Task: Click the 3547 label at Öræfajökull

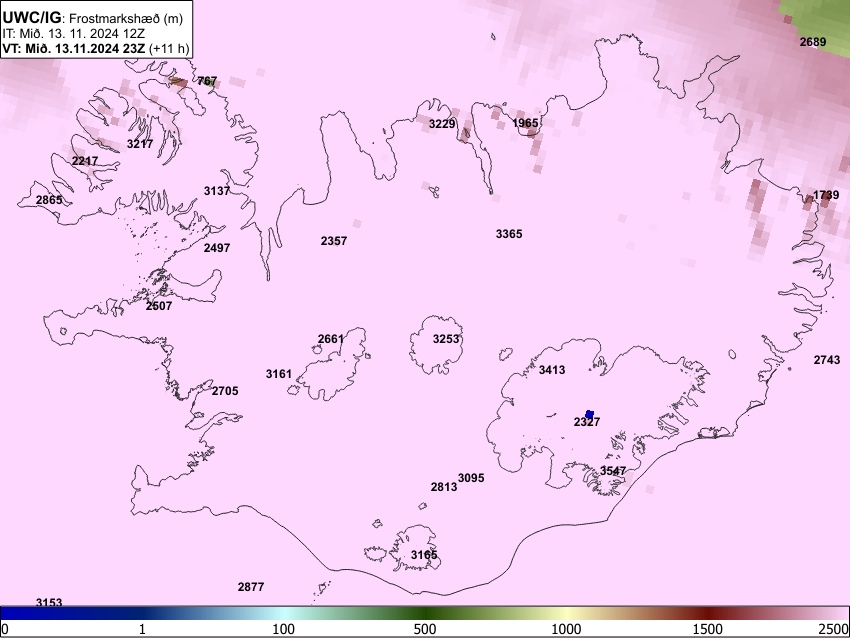Action: 613,471
